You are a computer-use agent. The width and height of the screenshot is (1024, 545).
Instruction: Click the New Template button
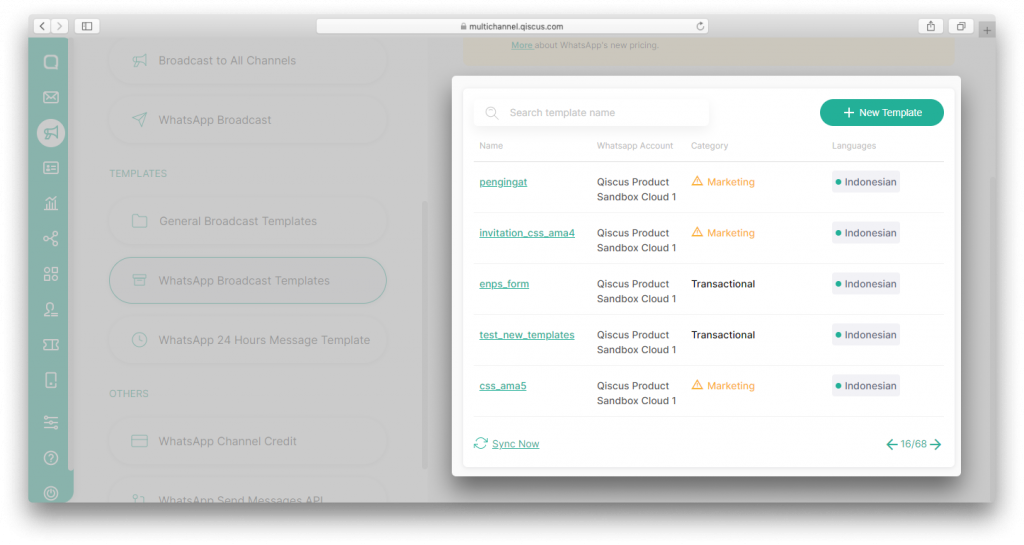881,113
